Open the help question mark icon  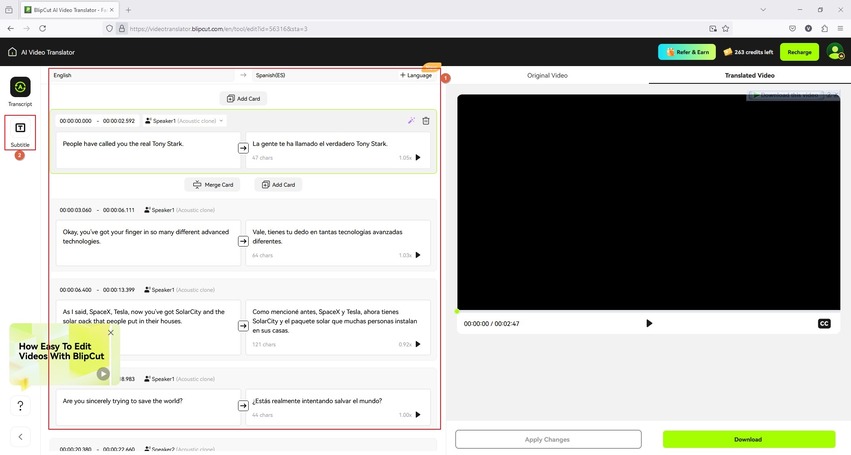(20, 406)
